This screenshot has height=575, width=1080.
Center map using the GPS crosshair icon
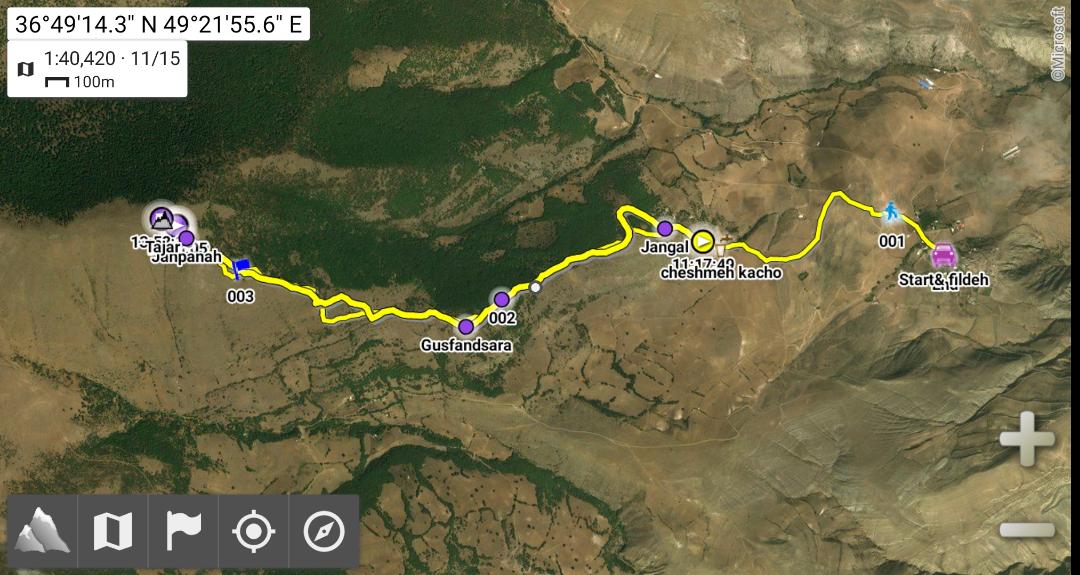point(253,531)
